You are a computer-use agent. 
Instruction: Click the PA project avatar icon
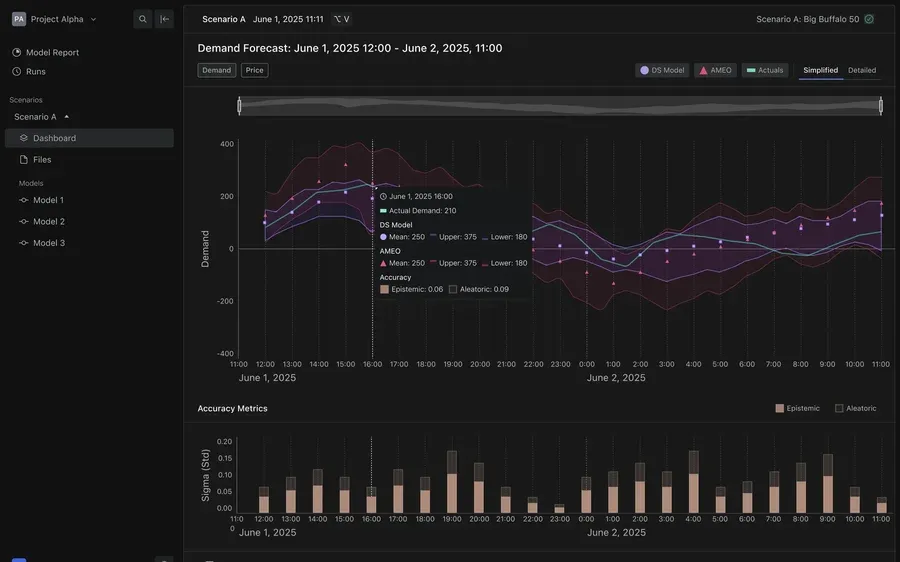(19, 19)
